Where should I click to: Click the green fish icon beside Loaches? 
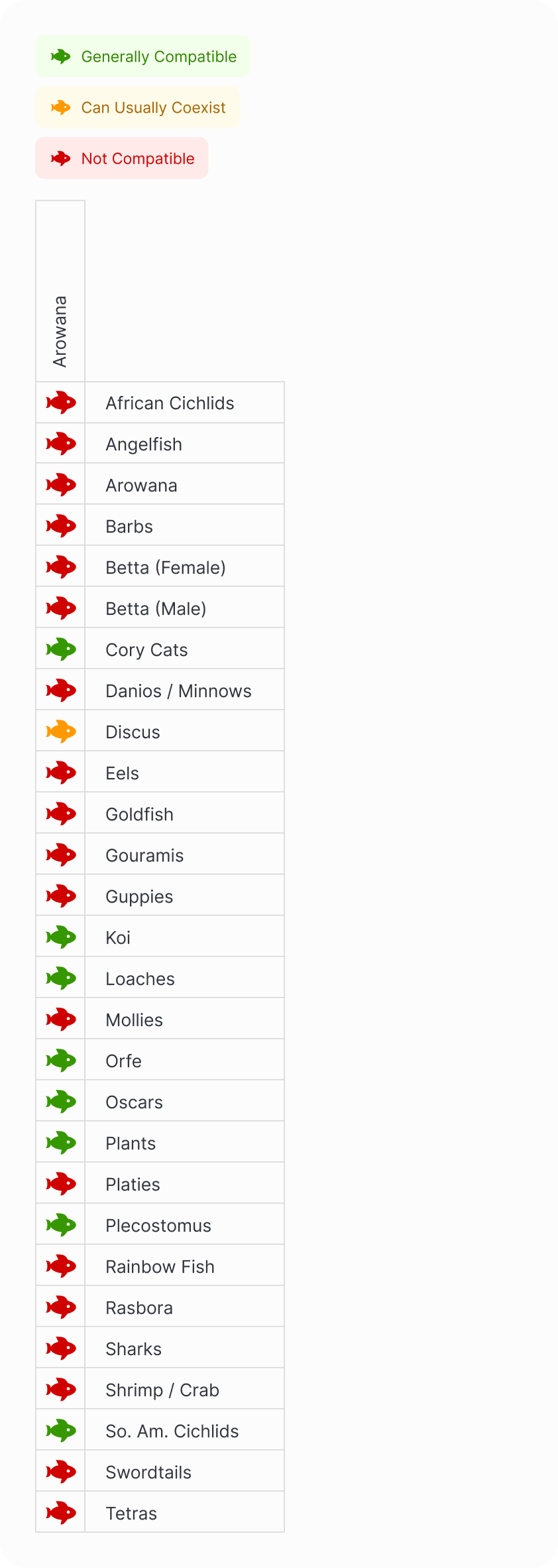click(61, 978)
